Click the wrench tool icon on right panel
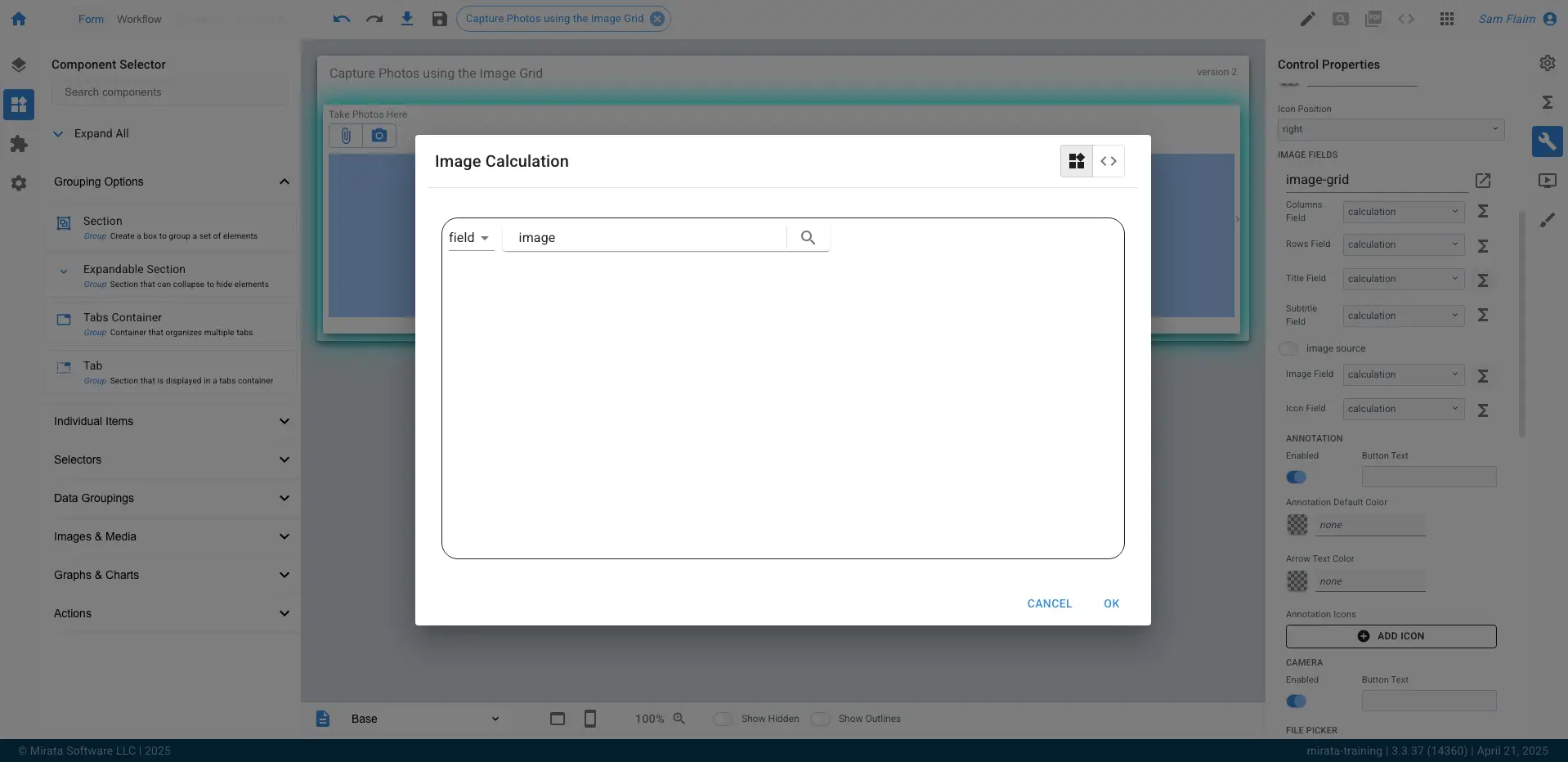Viewport: 1568px width, 762px height. tap(1546, 141)
